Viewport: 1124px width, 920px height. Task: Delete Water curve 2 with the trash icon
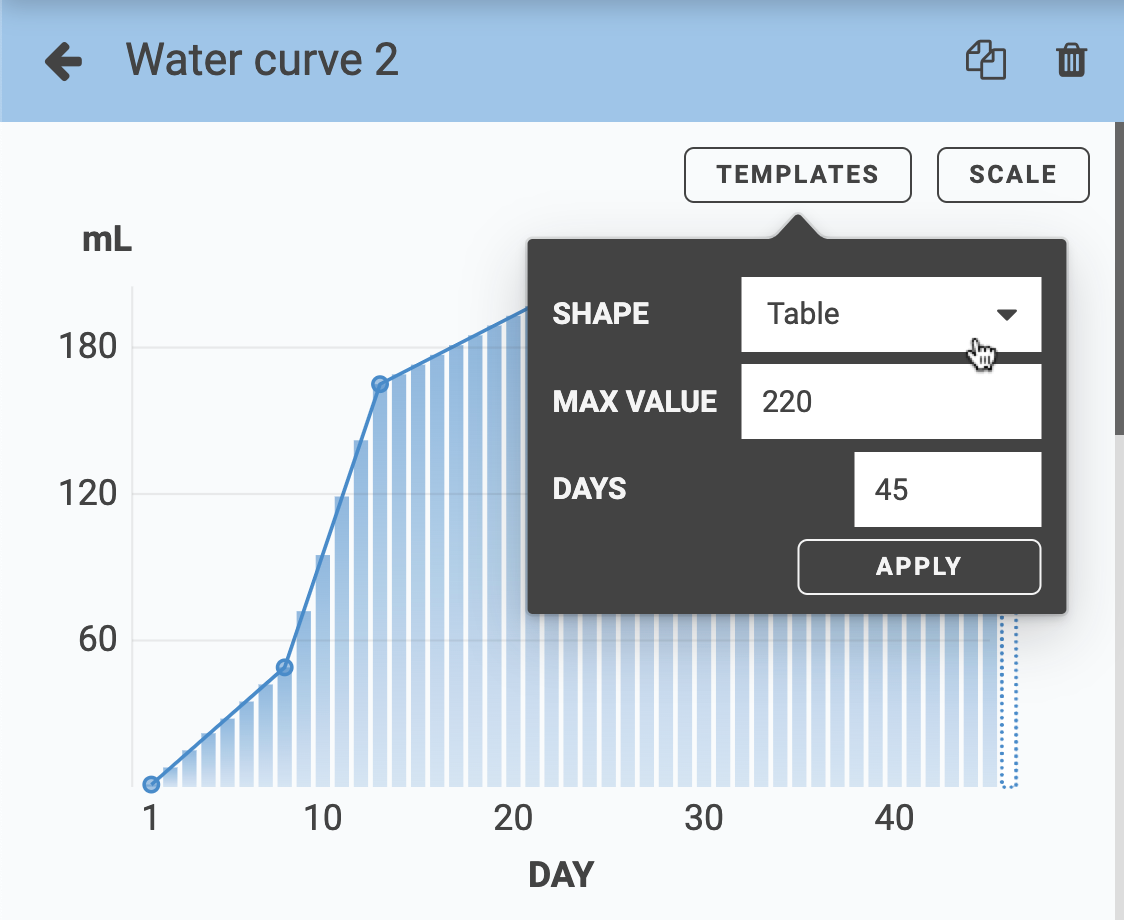1072,61
